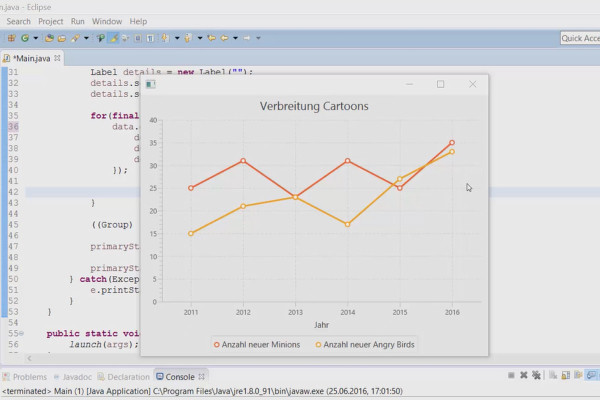Open the Window menu
The height and width of the screenshot is (400, 600).
(107, 21)
